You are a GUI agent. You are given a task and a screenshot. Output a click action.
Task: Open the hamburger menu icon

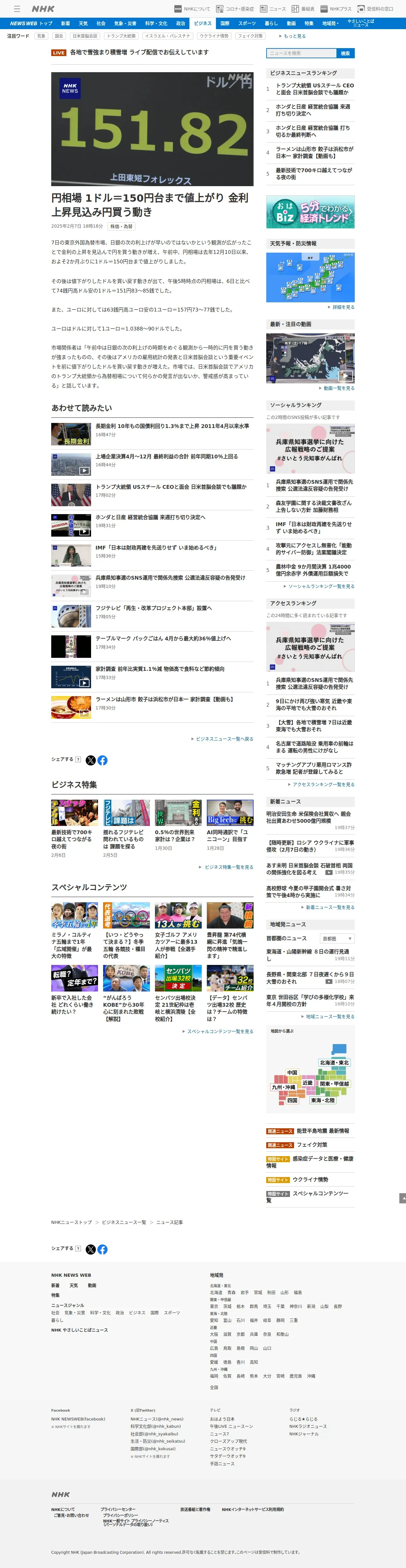[17, 9]
